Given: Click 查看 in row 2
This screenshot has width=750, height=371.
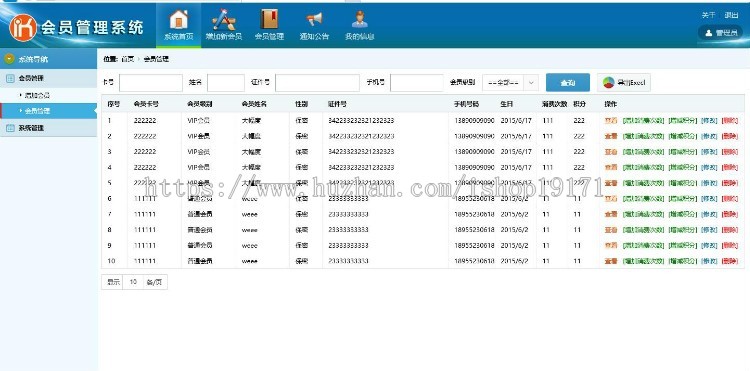Looking at the screenshot, I should click(611, 136).
